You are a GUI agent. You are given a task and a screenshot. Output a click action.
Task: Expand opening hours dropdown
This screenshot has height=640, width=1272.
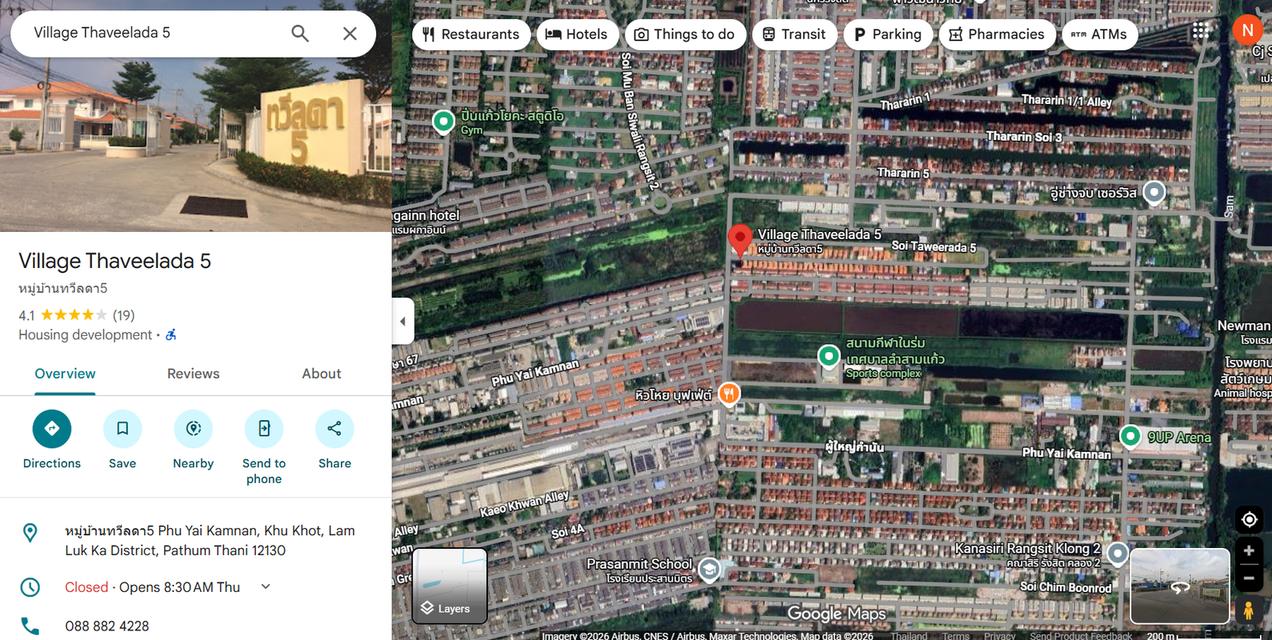pos(266,587)
